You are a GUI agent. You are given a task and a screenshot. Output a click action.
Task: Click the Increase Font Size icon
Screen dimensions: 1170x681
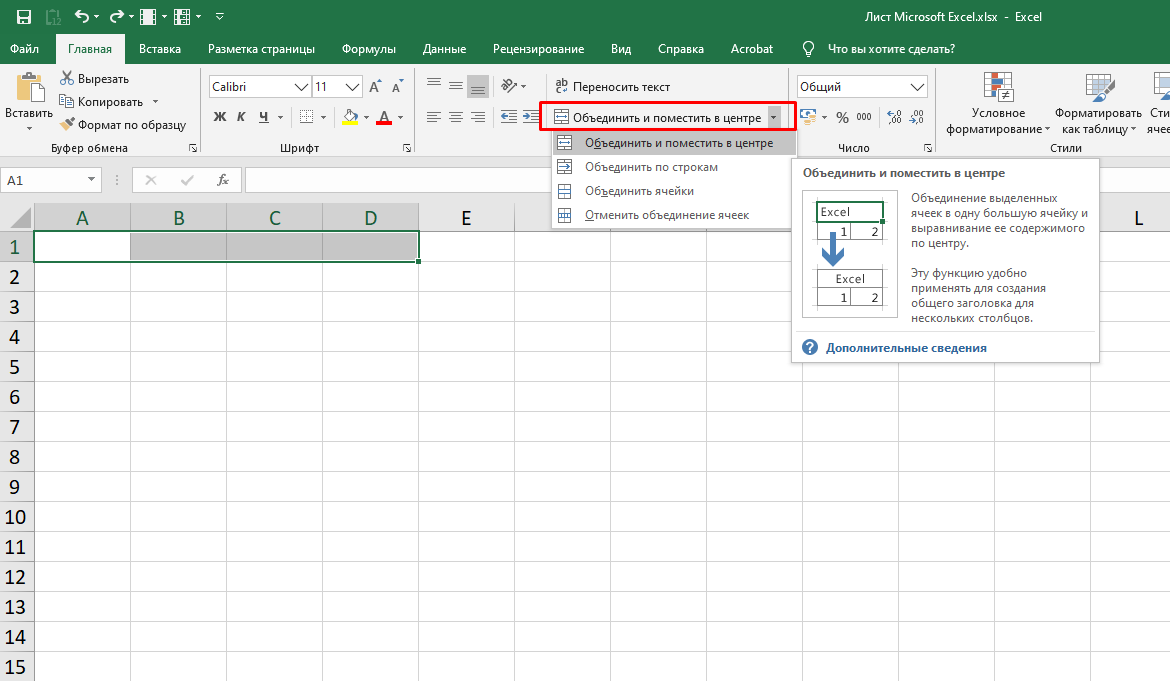tap(375, 87)
